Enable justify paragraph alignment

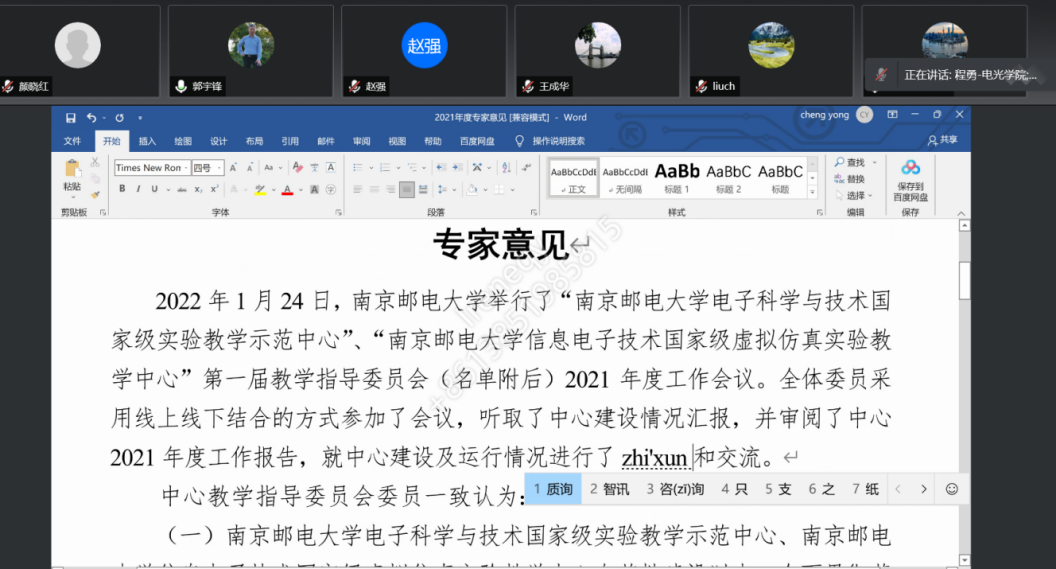(x=407, y=189)
